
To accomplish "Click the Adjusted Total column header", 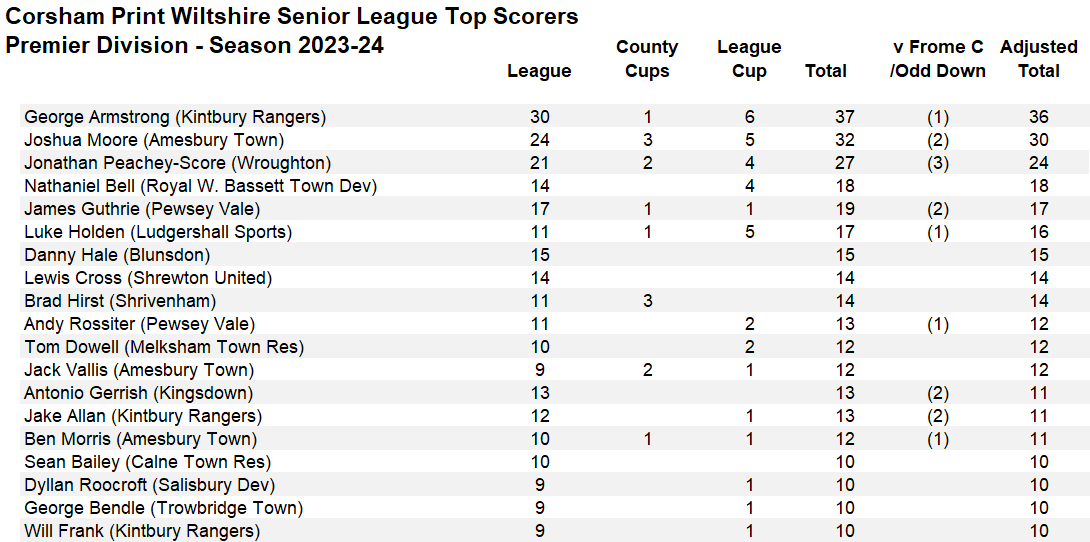I will [1038, 59].
